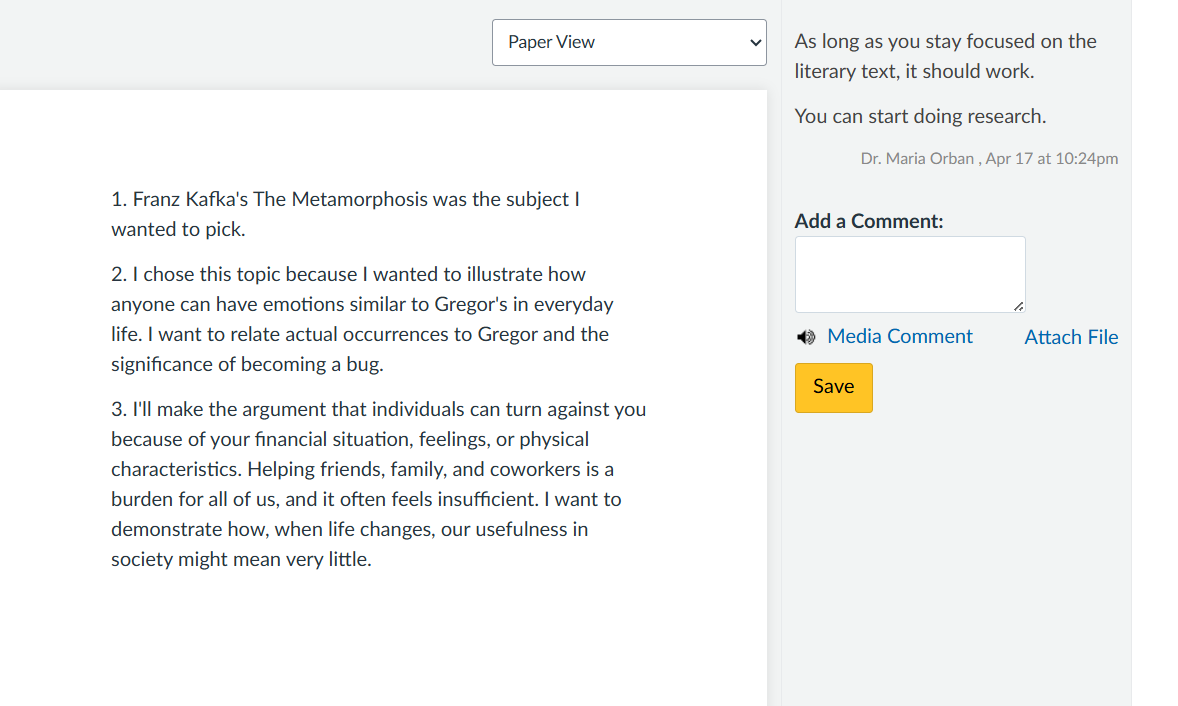This screenshot has height=706, width=1178.
Task: Click the Media Comment link
Action: pos(899,336)
